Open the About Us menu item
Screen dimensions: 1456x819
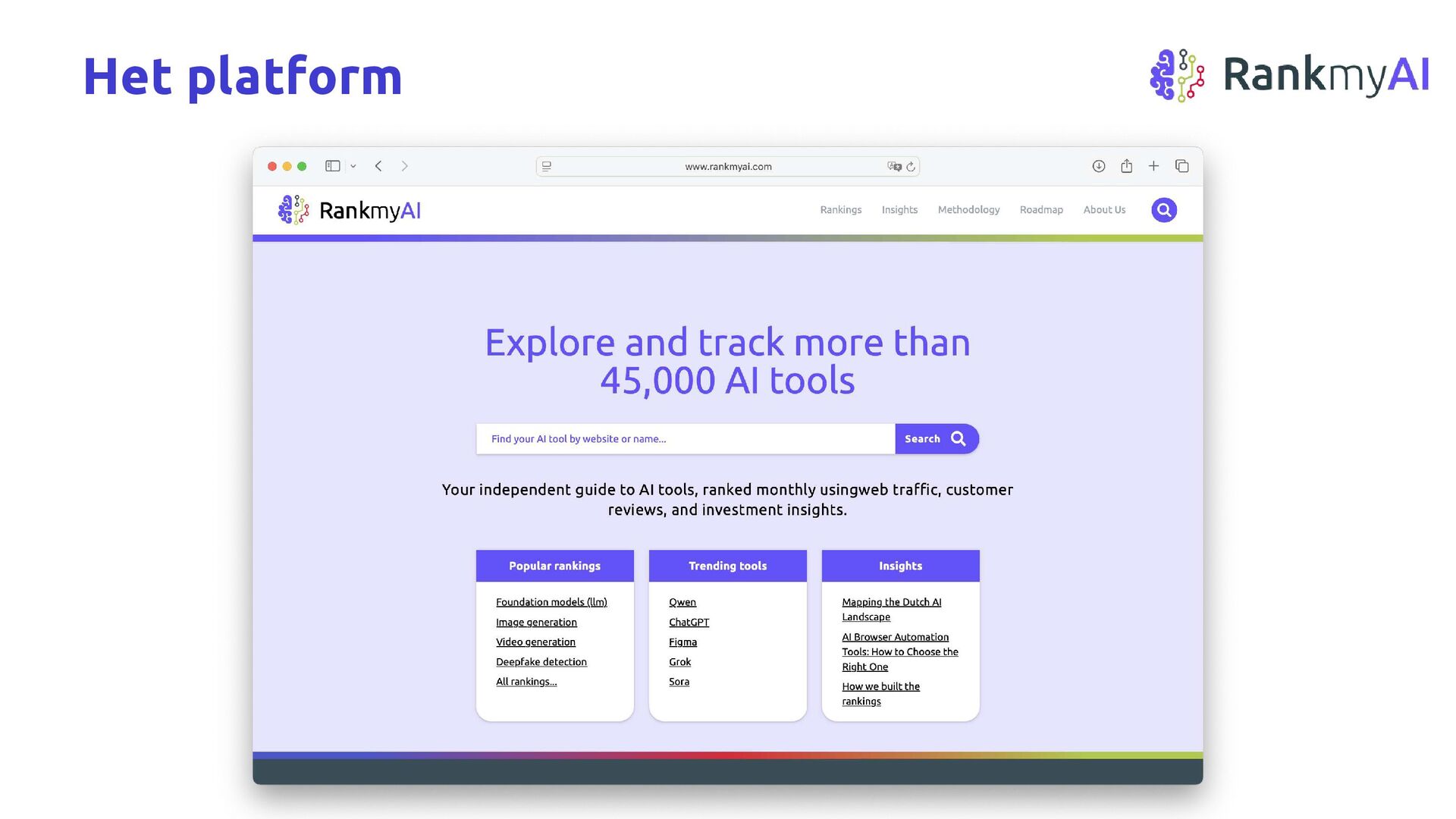tap(1104, 210)
